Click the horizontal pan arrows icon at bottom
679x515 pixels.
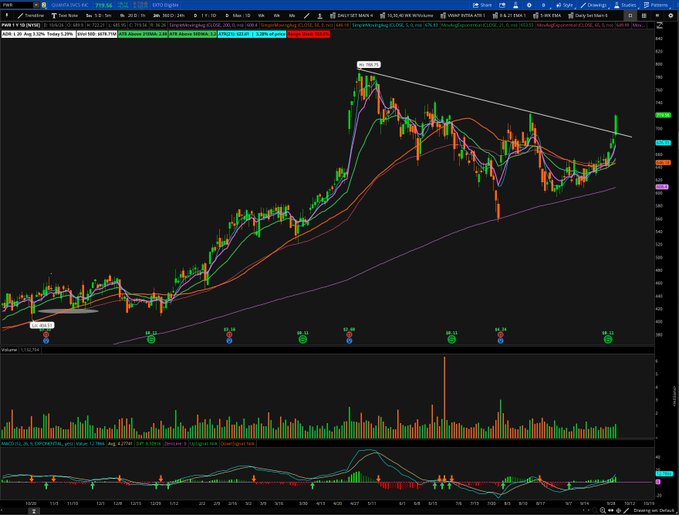click(x=611, y=511)
